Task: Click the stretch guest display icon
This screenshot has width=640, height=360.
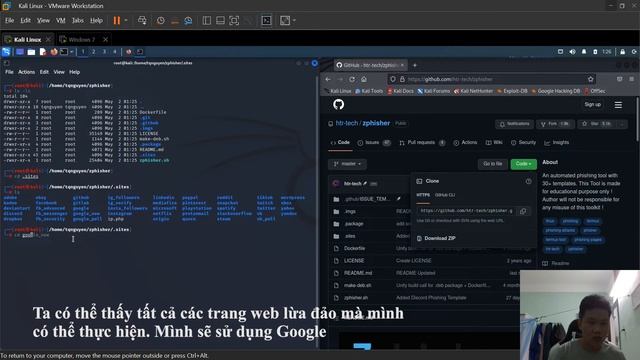Action: 285,20
